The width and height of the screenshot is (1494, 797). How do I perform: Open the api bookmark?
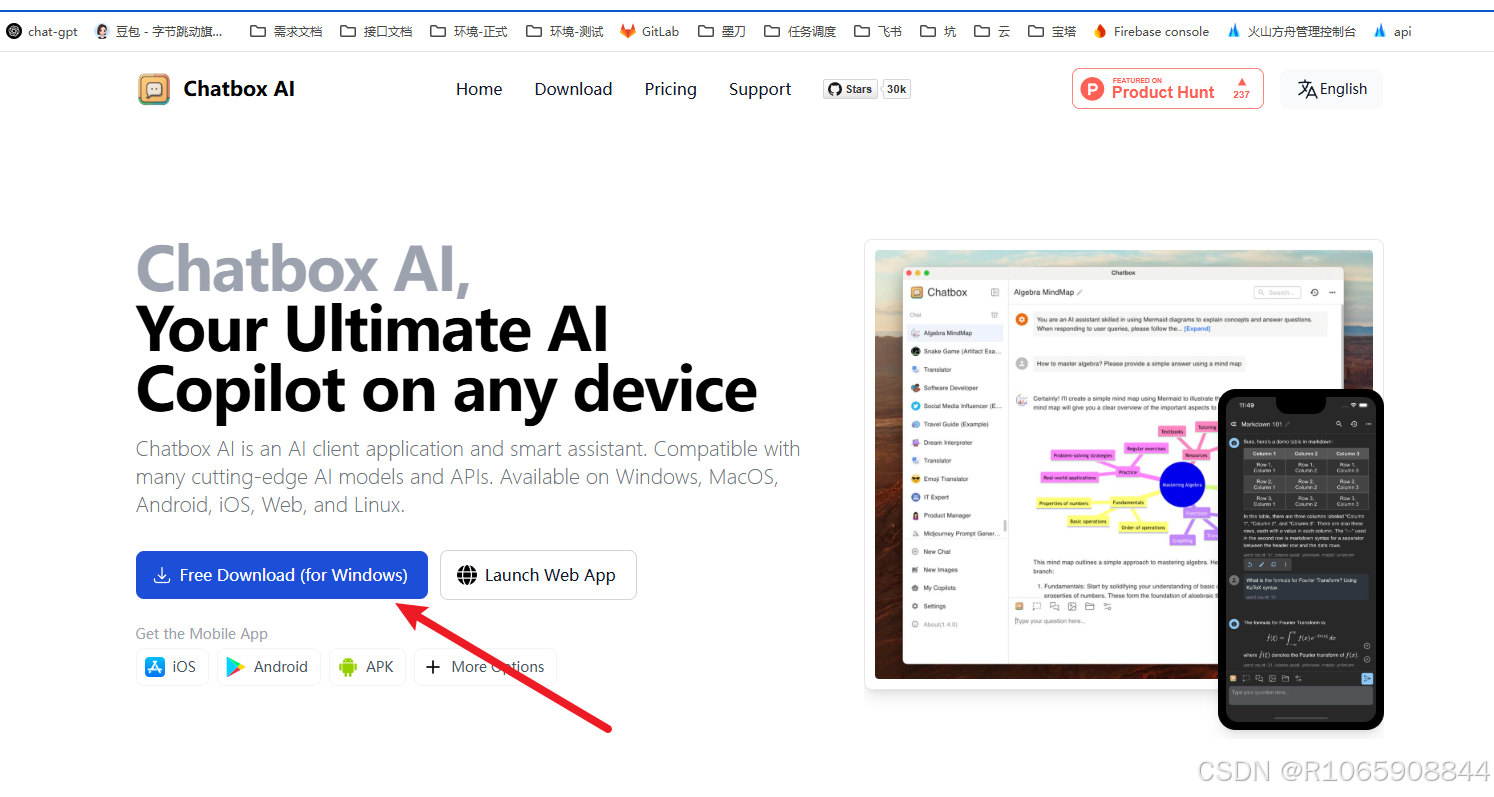tap(1392, 31)
